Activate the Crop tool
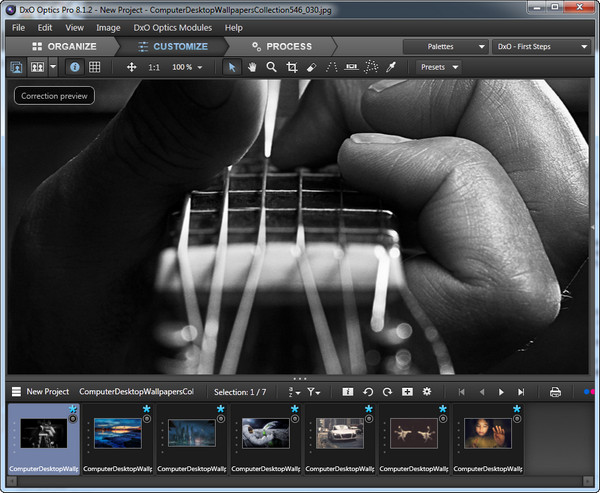Screen dimensions: 600x493 point(292,67)
